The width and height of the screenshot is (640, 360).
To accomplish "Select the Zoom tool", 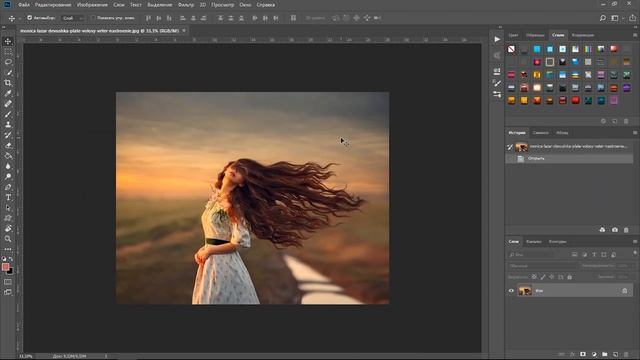I will (8, 239).
